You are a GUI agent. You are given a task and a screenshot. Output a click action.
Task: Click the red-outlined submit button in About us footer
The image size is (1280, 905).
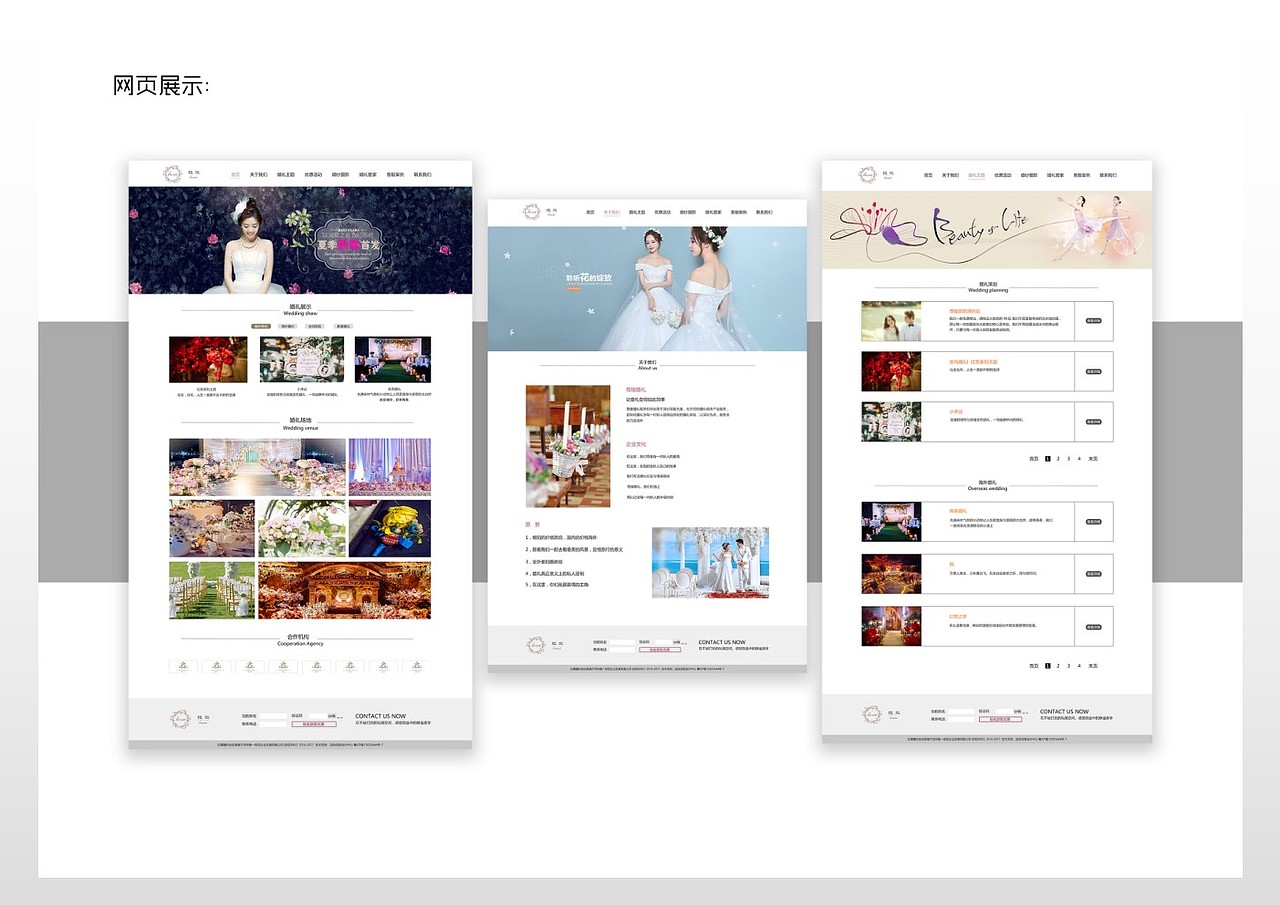click(x=660, y=650)
